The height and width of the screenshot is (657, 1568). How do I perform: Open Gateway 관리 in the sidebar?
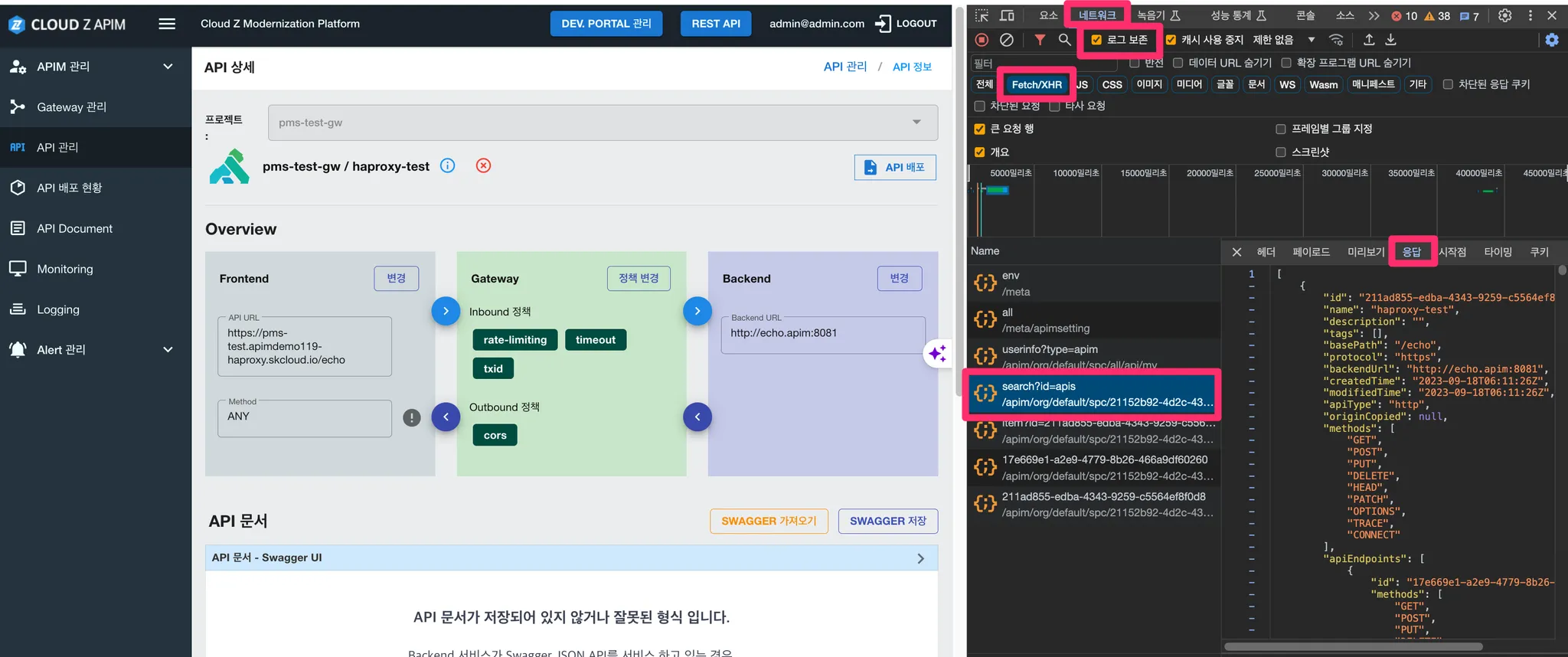(95, 107)
